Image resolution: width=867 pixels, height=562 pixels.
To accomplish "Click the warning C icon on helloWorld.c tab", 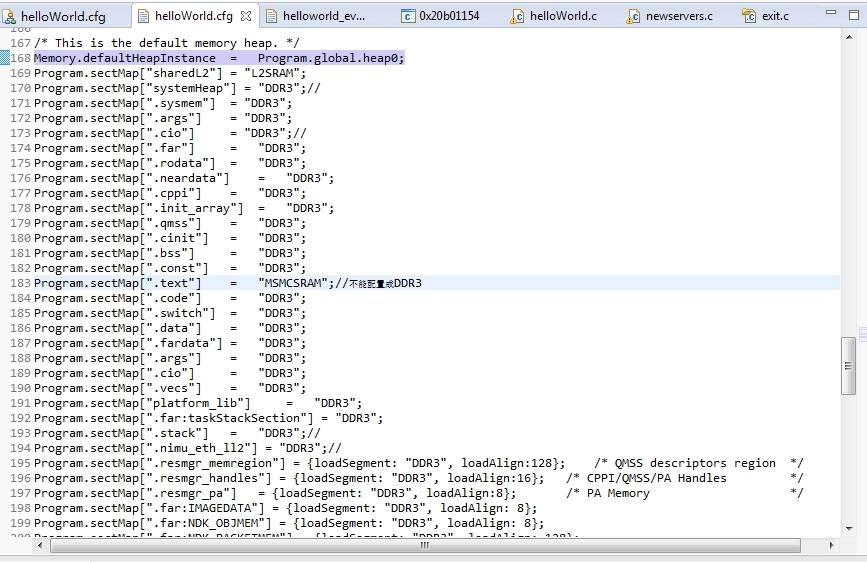I will (x=517, y=17).
